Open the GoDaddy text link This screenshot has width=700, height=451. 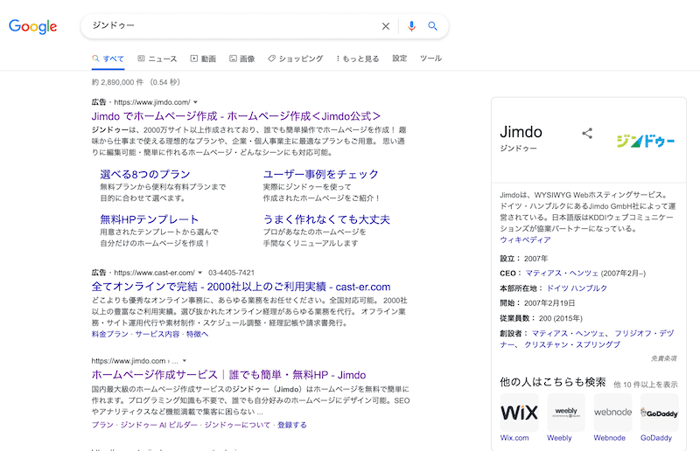click(656, 438)
